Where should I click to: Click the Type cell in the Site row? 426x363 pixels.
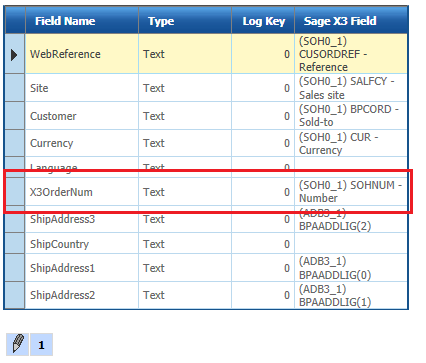pos(185,88)
